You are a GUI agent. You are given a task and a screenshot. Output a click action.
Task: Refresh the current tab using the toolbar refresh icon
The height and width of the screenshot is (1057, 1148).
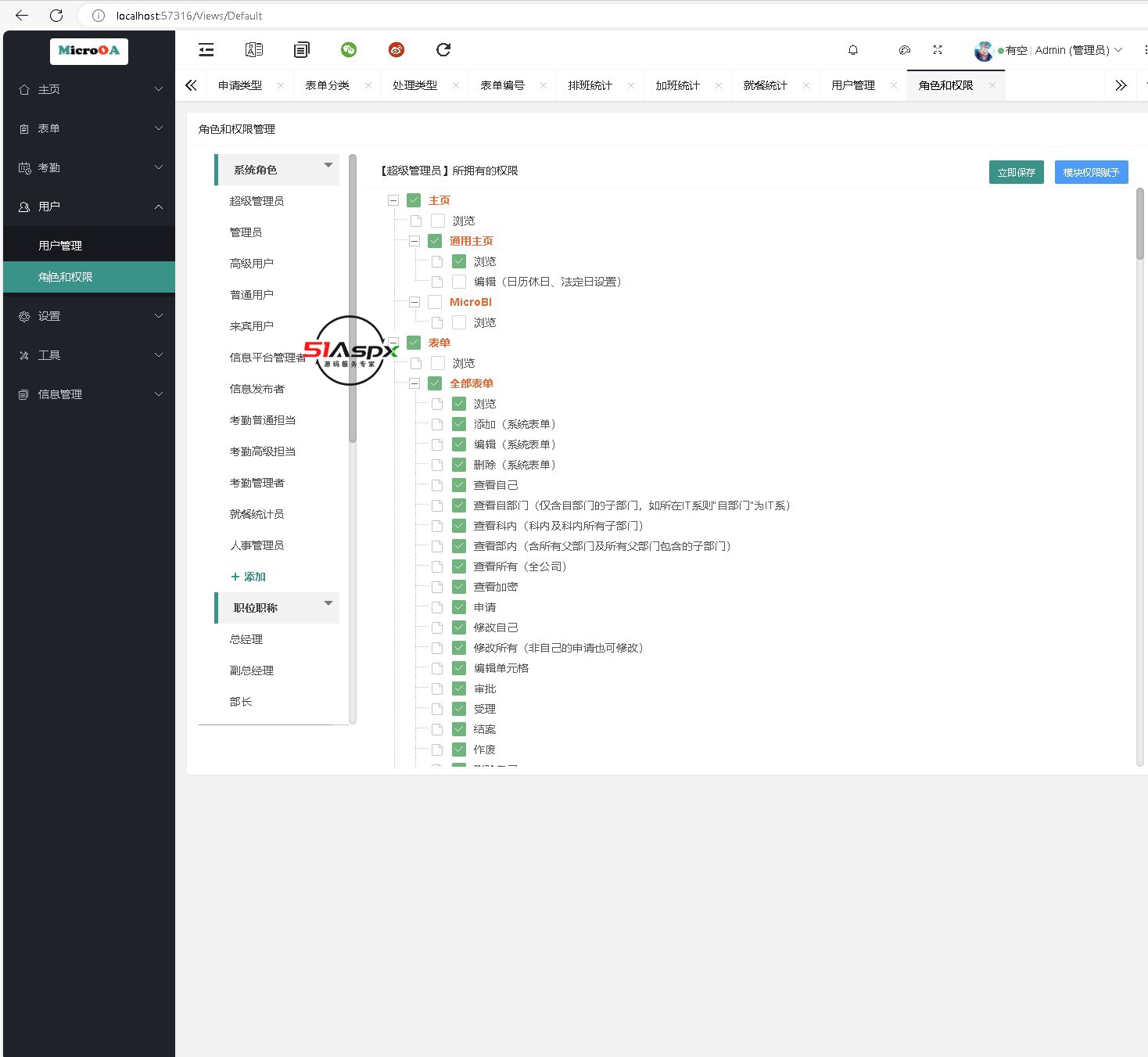[443, 50]
